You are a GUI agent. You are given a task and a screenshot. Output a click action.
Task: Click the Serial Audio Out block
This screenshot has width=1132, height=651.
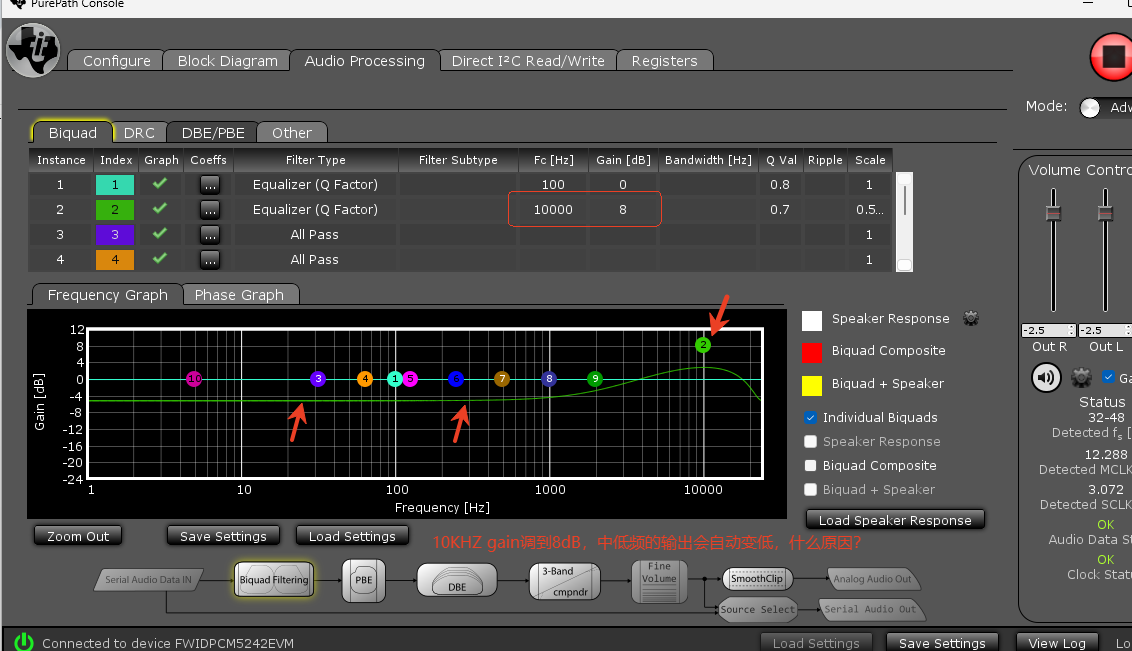pos(870,609)
